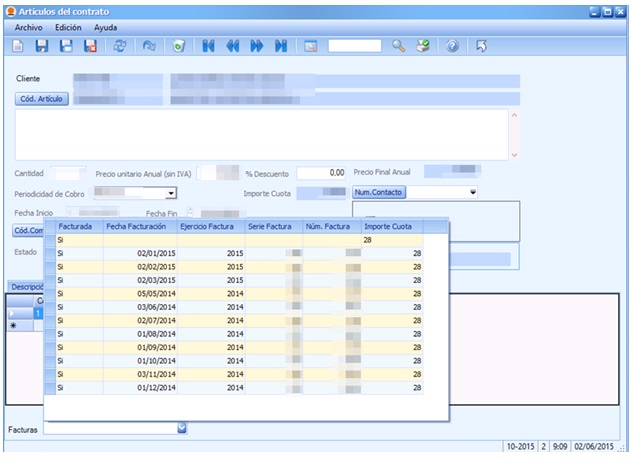The height and width of the screenshot is (464, 633).
Task: Open the Facturas combo box arrow
Action: coord(182,428)
